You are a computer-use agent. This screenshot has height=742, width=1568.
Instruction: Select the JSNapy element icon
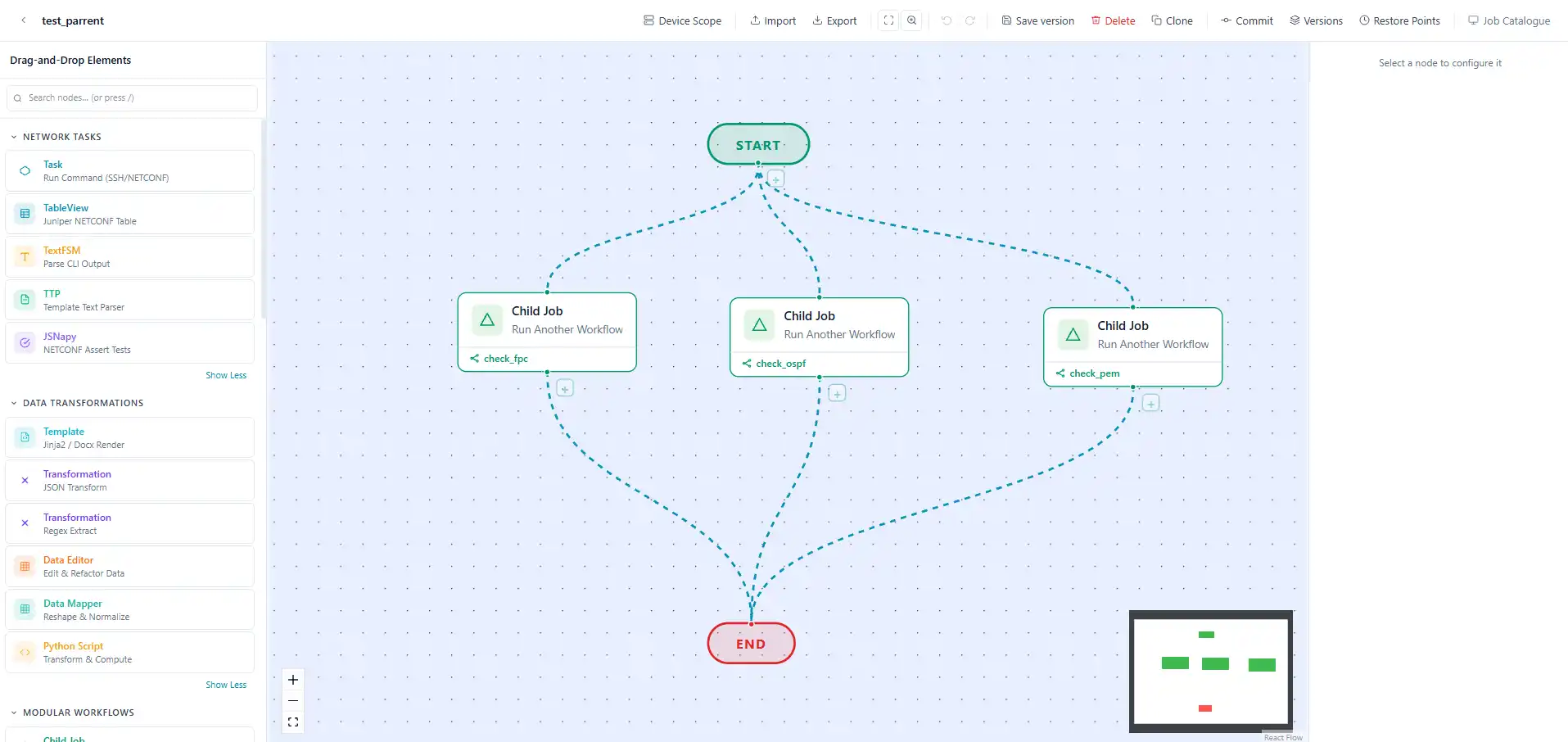(25, 343)
